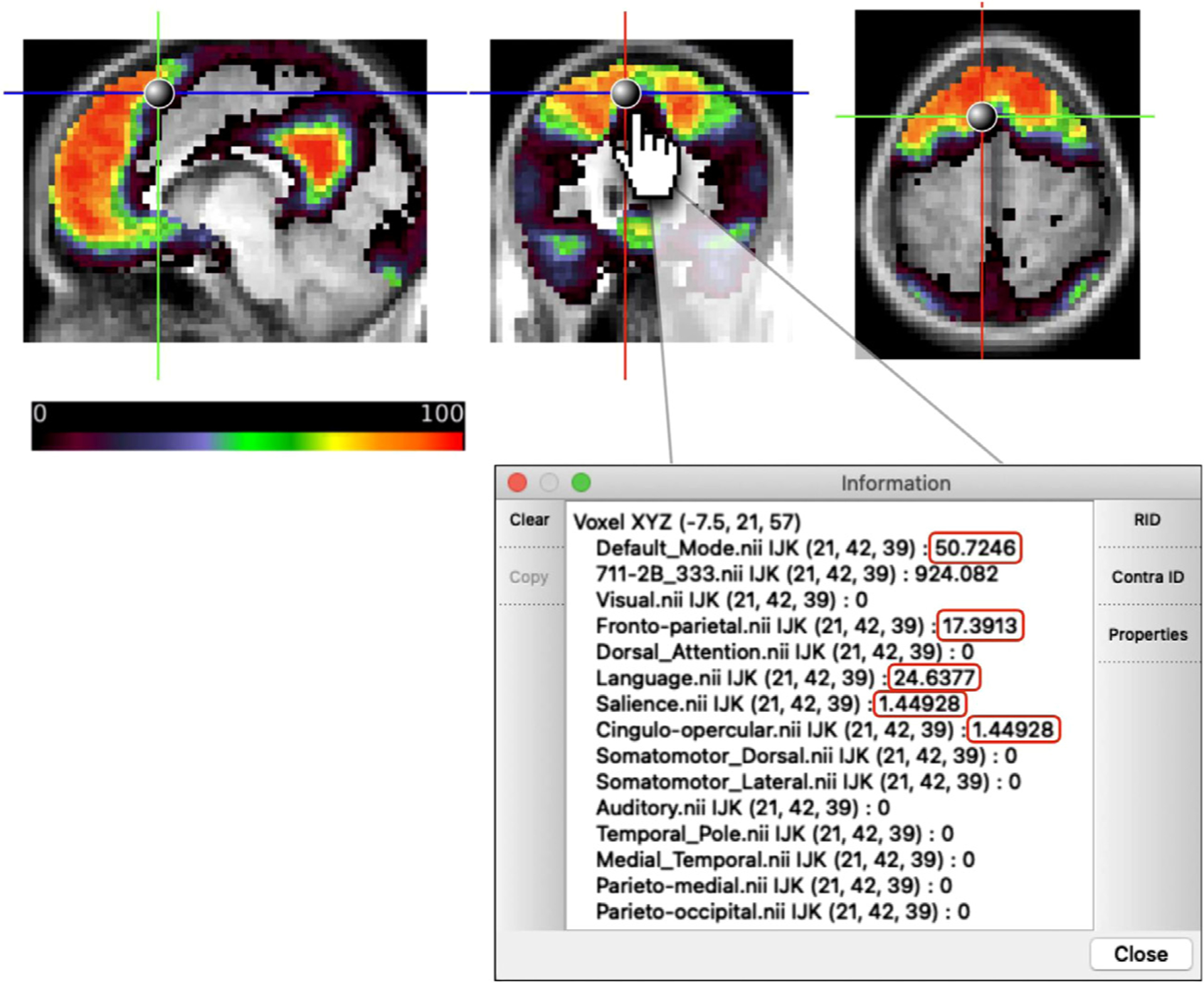Viewport: 1204px width, 983px height.
Task: Click the coronal brain slice image
Action: pos(642,191)
